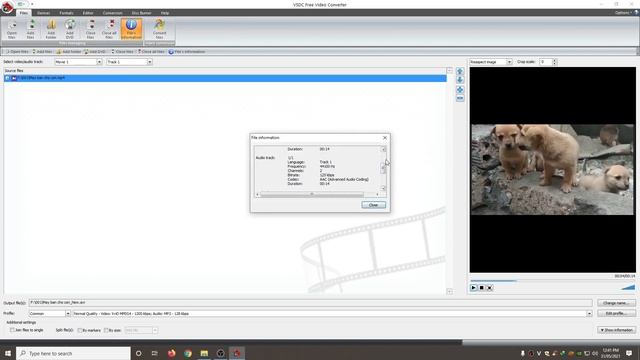Image resolution: width=640 pixels, height=360 pixels.
Task: Select the highlighted source file row
Action: [x=225, y=78]
